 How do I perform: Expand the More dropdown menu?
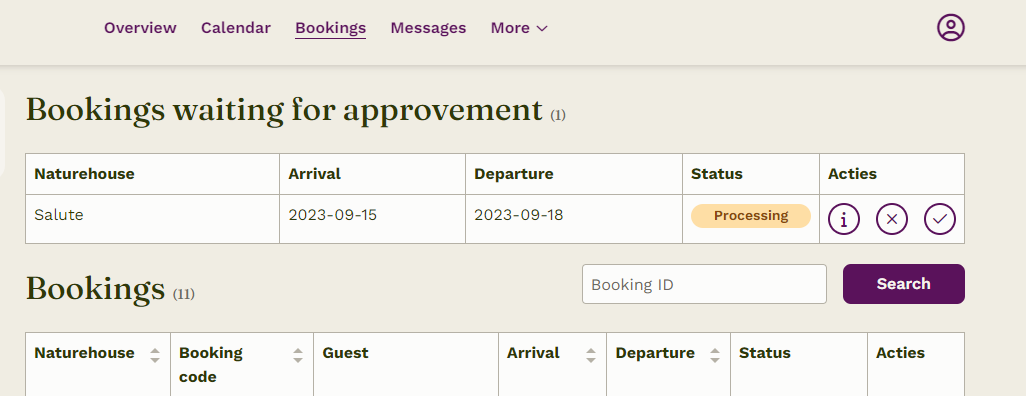coord(519,28)
